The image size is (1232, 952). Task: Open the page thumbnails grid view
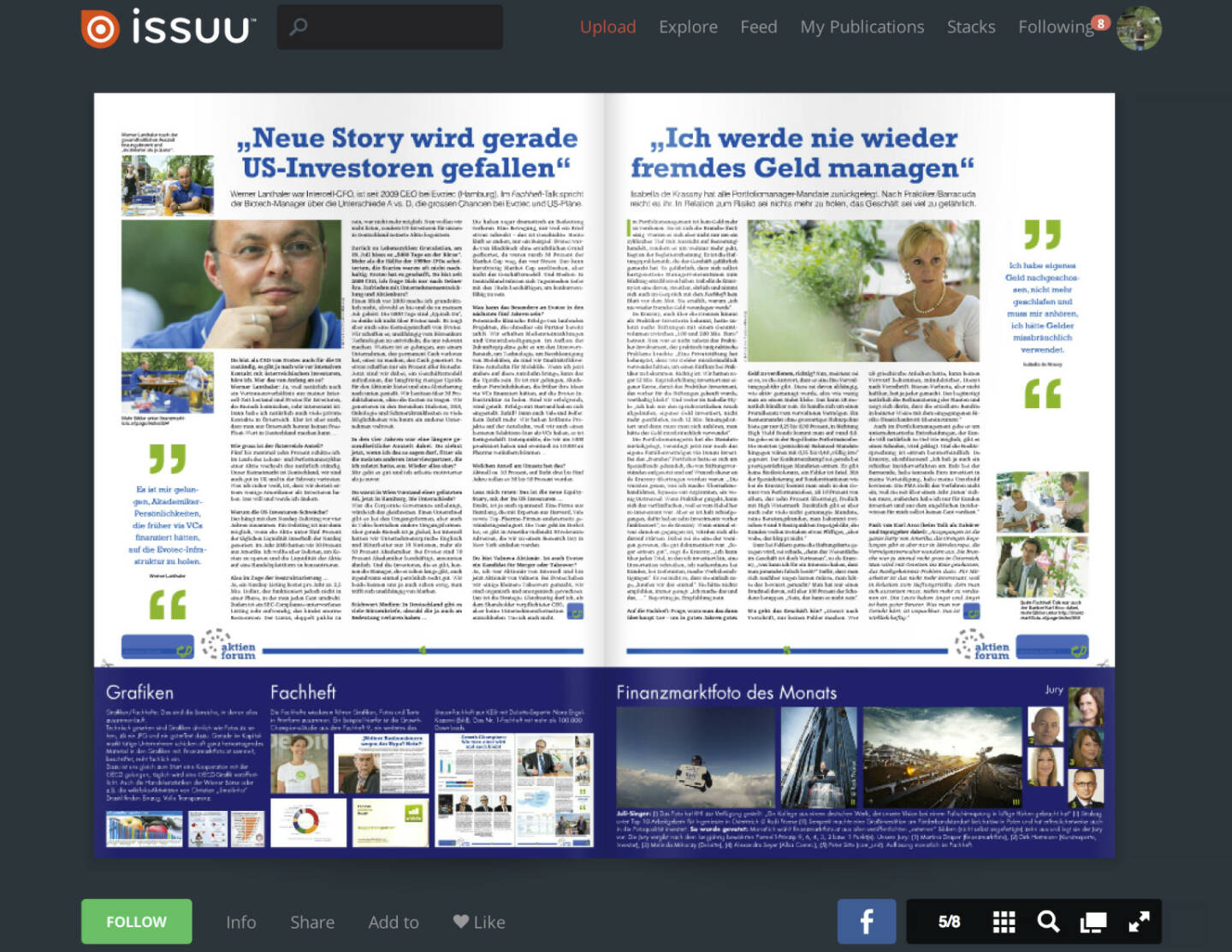[x=1004, y=921]
